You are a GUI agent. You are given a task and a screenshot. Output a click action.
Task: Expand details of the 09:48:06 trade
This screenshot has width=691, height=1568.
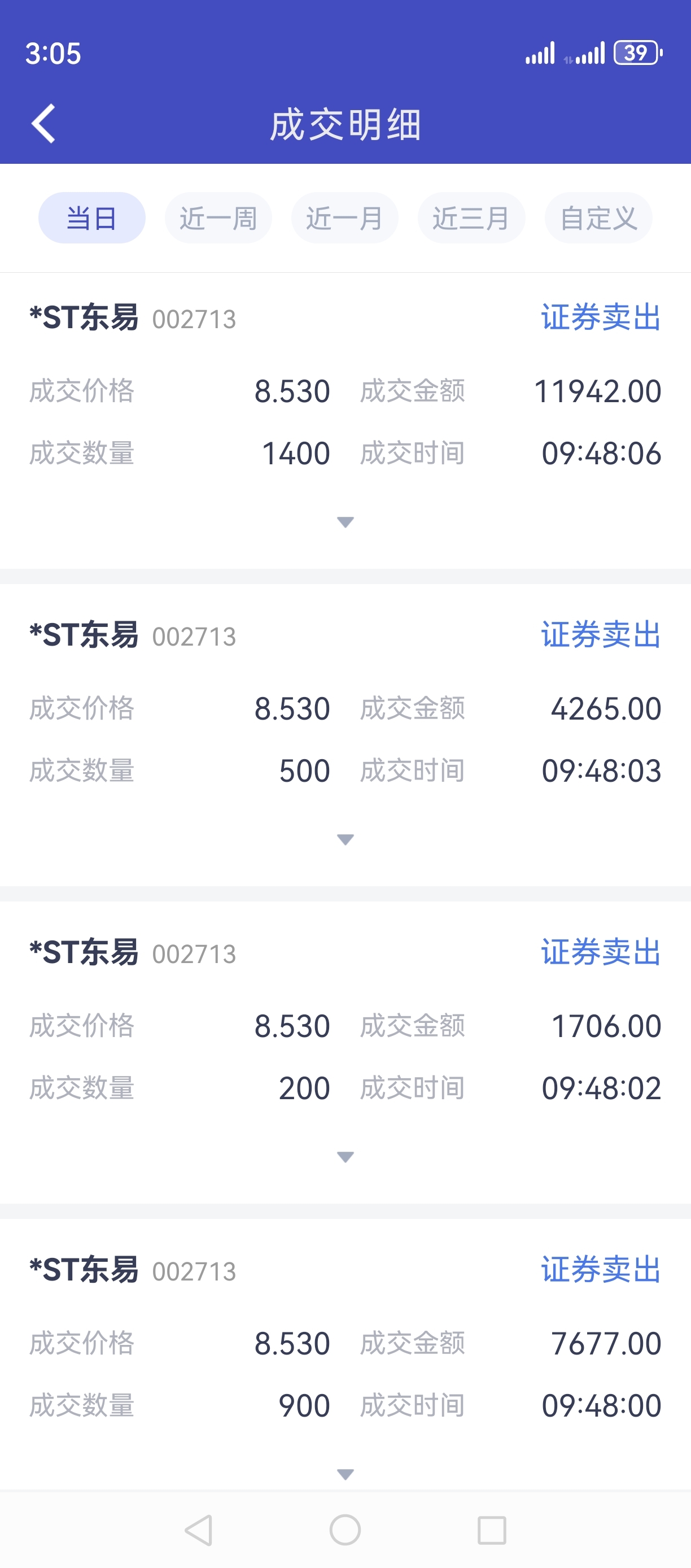[x=345, y=522]
